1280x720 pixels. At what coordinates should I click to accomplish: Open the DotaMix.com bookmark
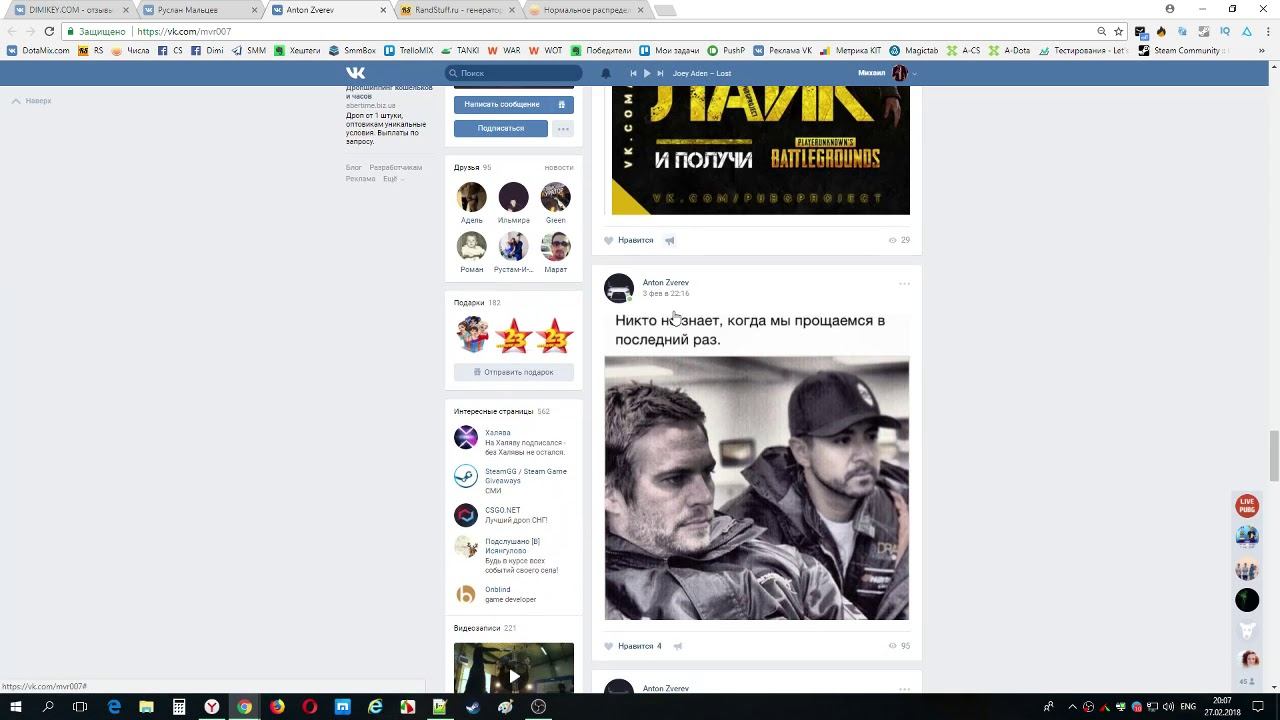pyautogui.click(x=39, y=50)
